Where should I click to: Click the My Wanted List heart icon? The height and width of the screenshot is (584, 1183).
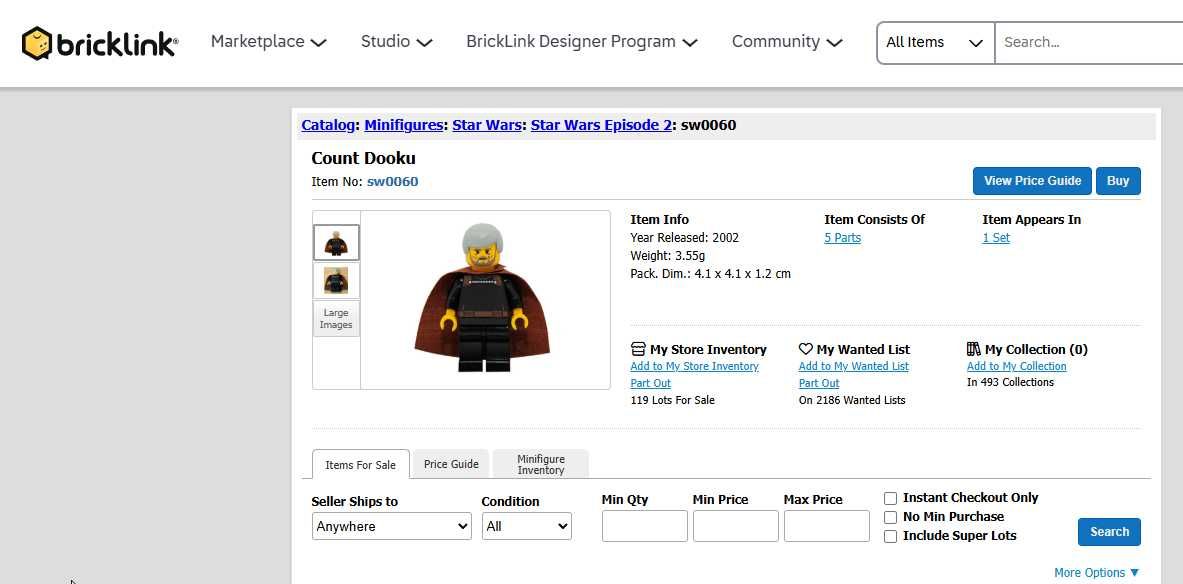click(x=806, y=349)
